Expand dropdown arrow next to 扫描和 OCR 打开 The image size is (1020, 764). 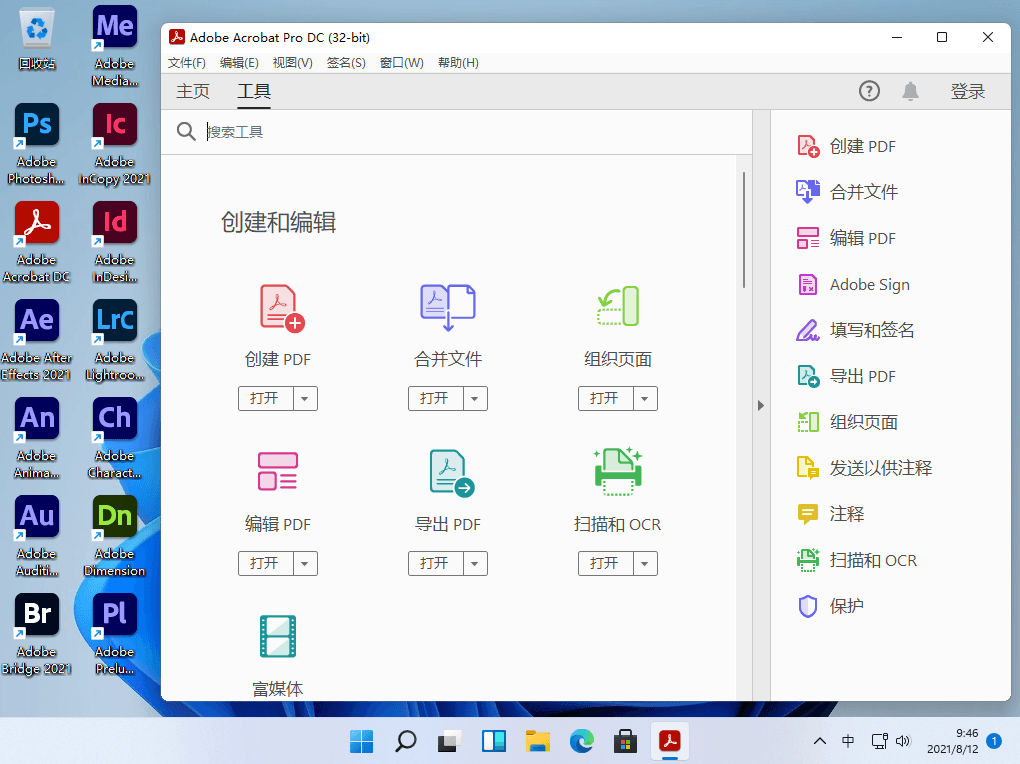tap(645, 564)
